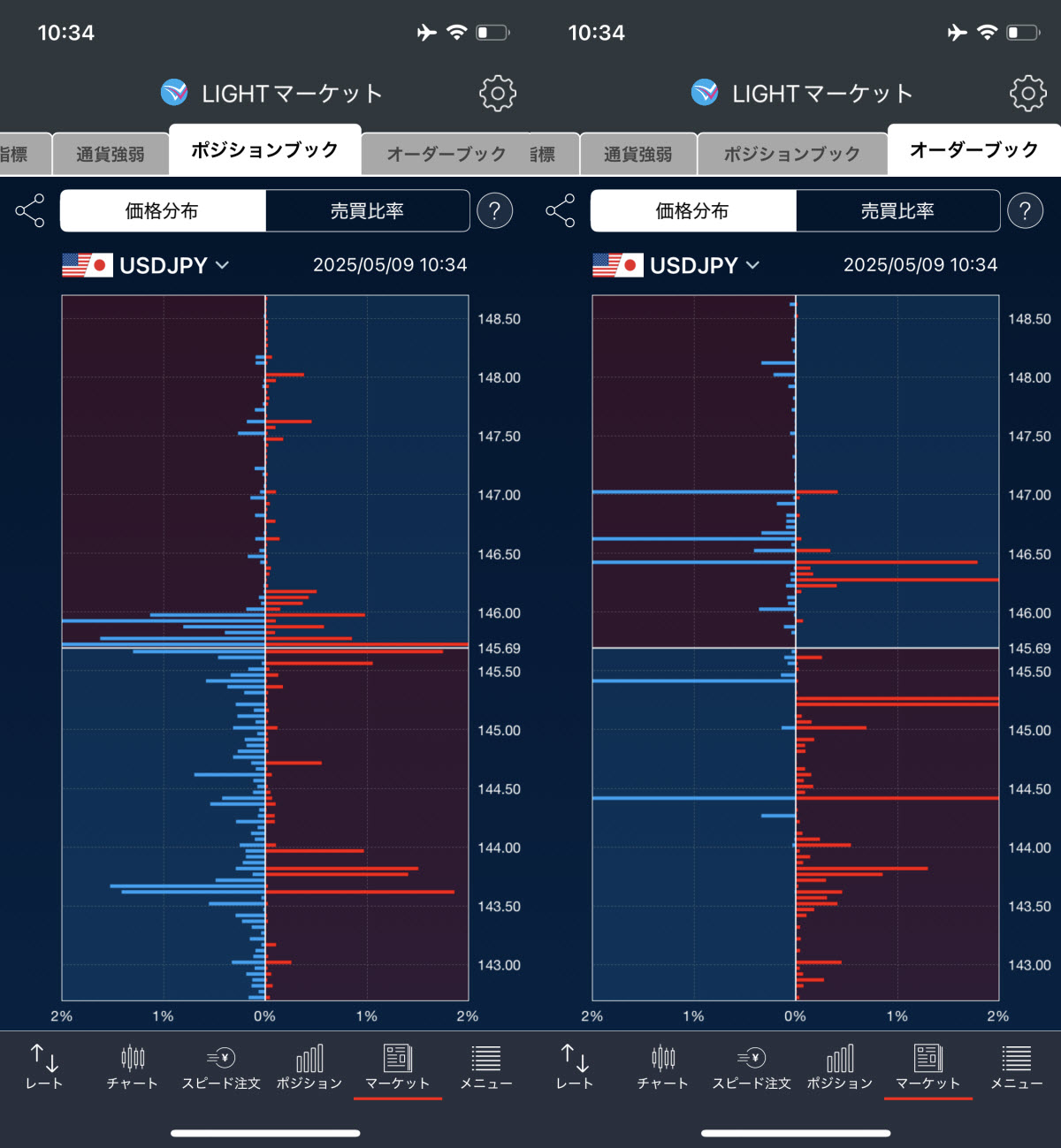Open チャート in left bottom bar
Viewport: 1061px width, 1148px height.
click(x=133, y=1067)
